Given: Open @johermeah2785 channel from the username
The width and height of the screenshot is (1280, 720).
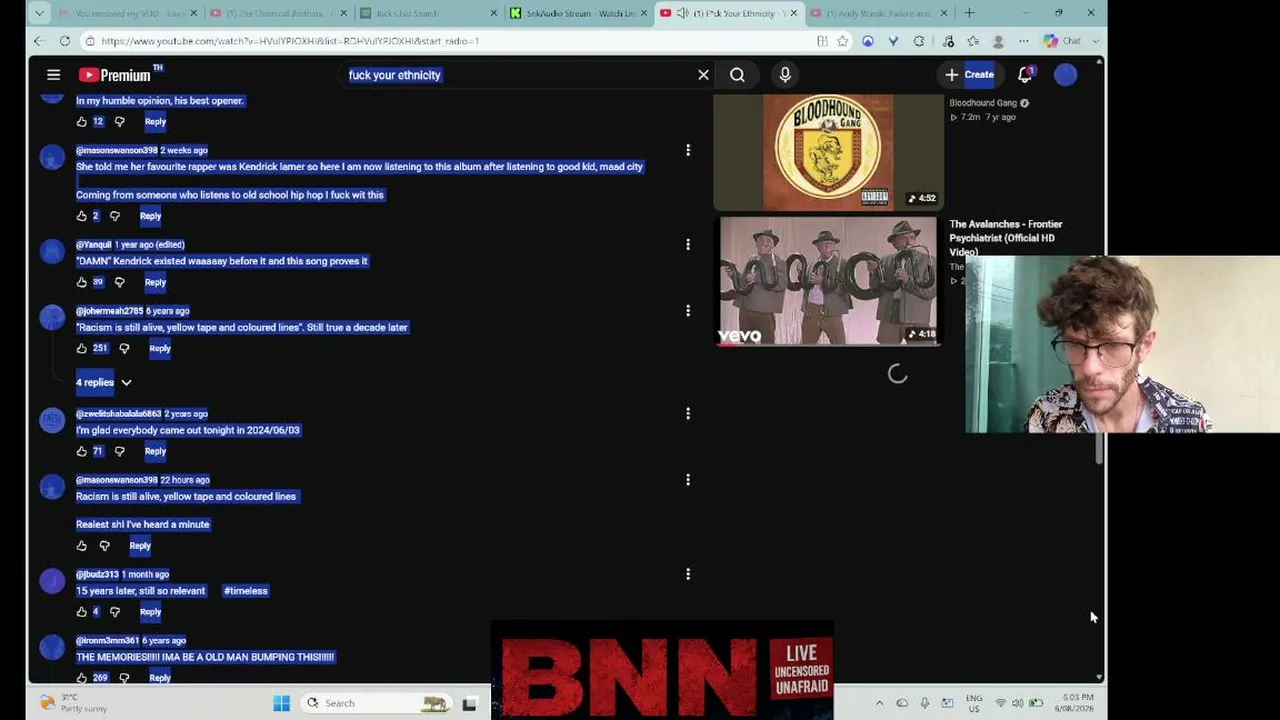Looking at the screenshot, I should [x=110, y=311].
